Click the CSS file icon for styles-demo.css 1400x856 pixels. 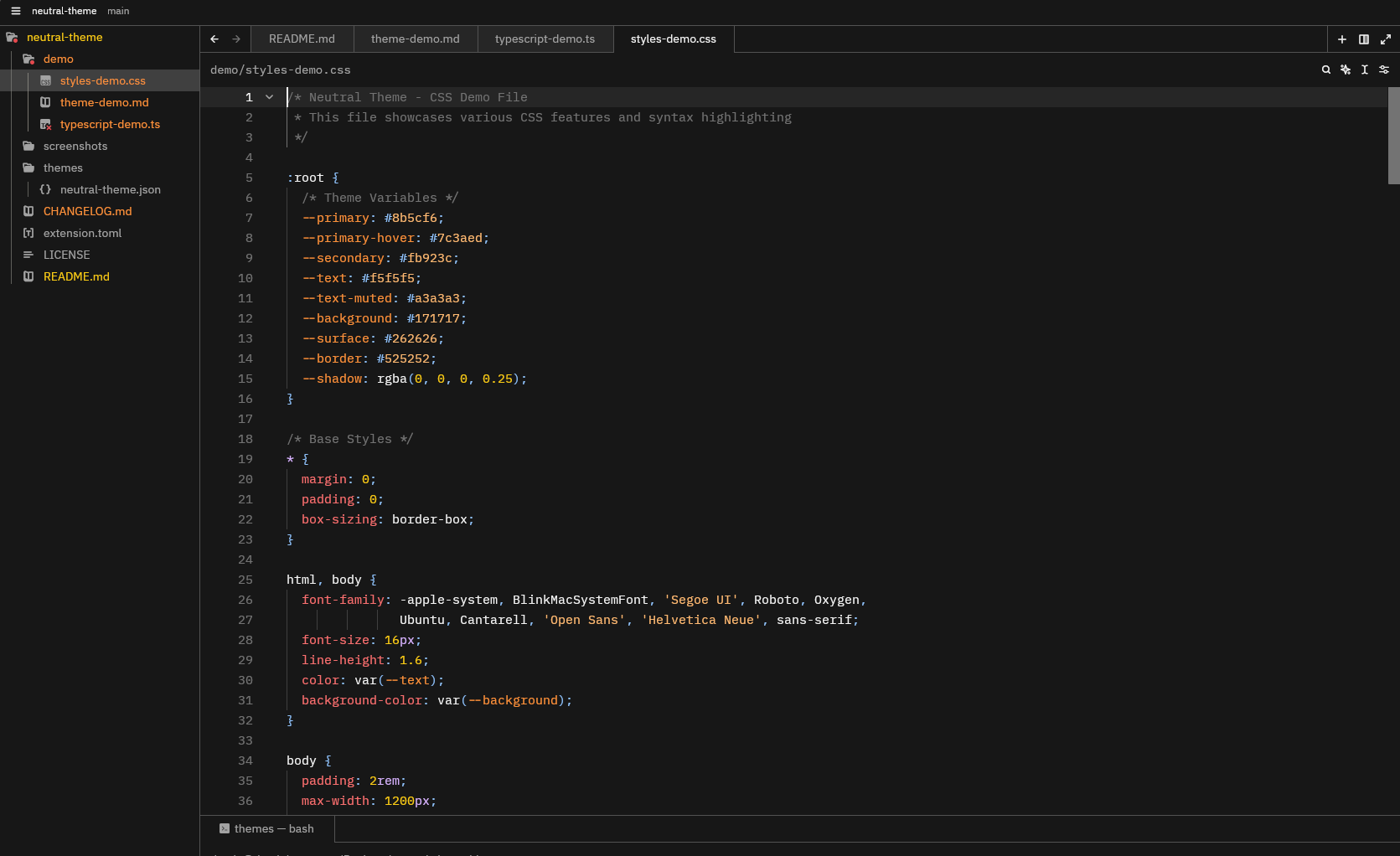pos(45,80)
